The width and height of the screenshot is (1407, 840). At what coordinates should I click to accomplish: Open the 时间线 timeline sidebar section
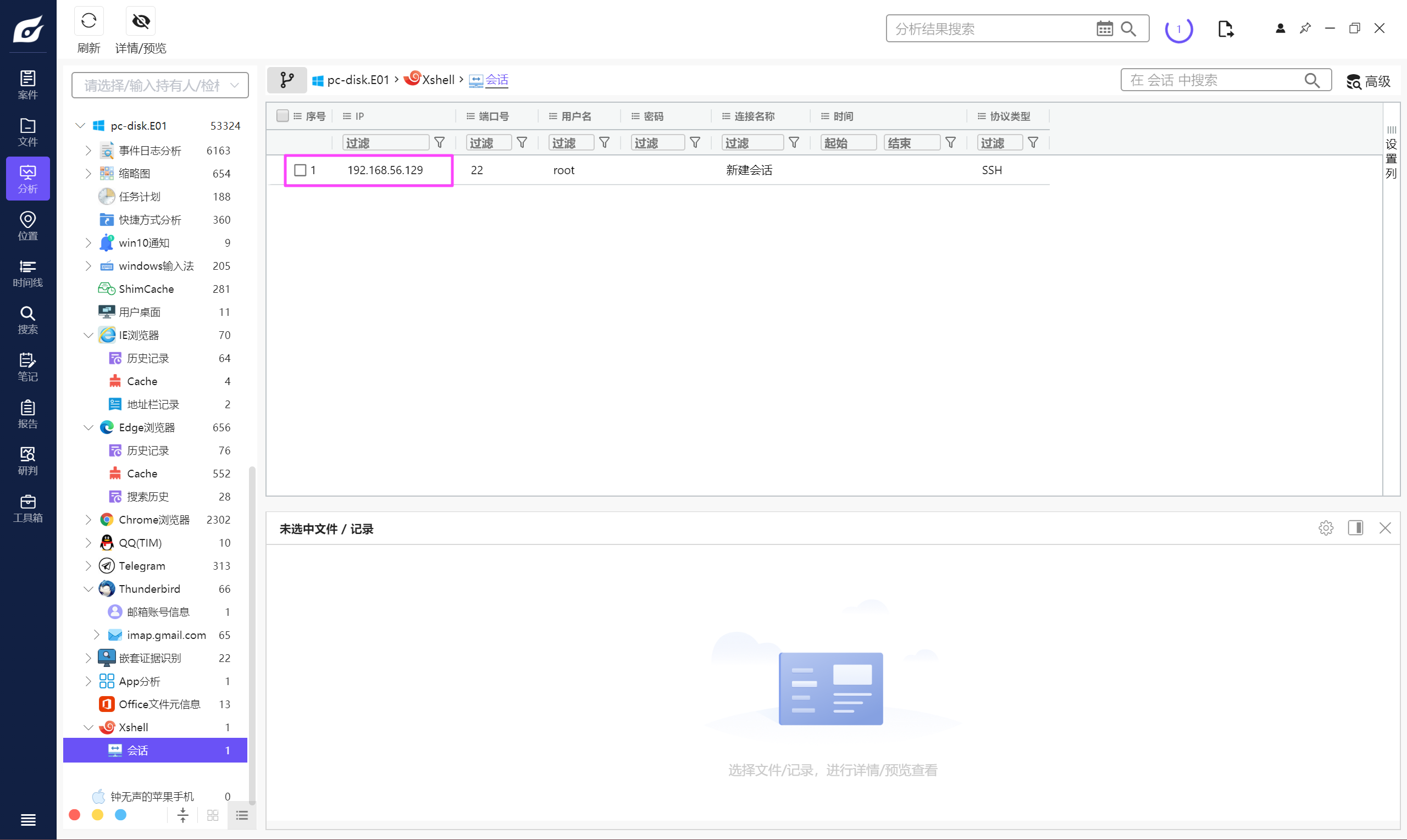point(27,273)
